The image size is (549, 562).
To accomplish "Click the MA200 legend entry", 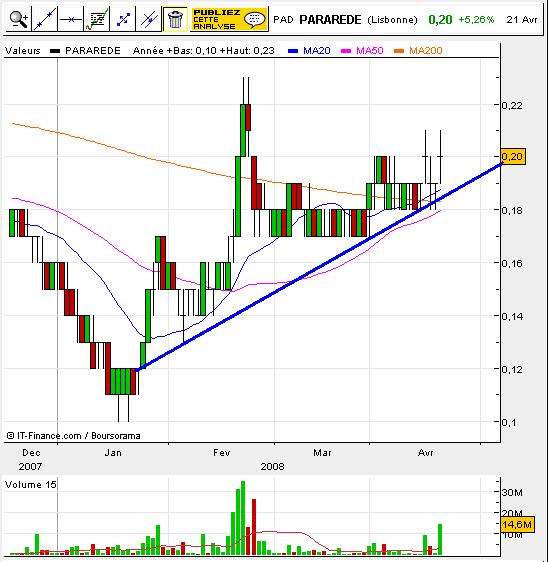I will [x=418, y=51].
